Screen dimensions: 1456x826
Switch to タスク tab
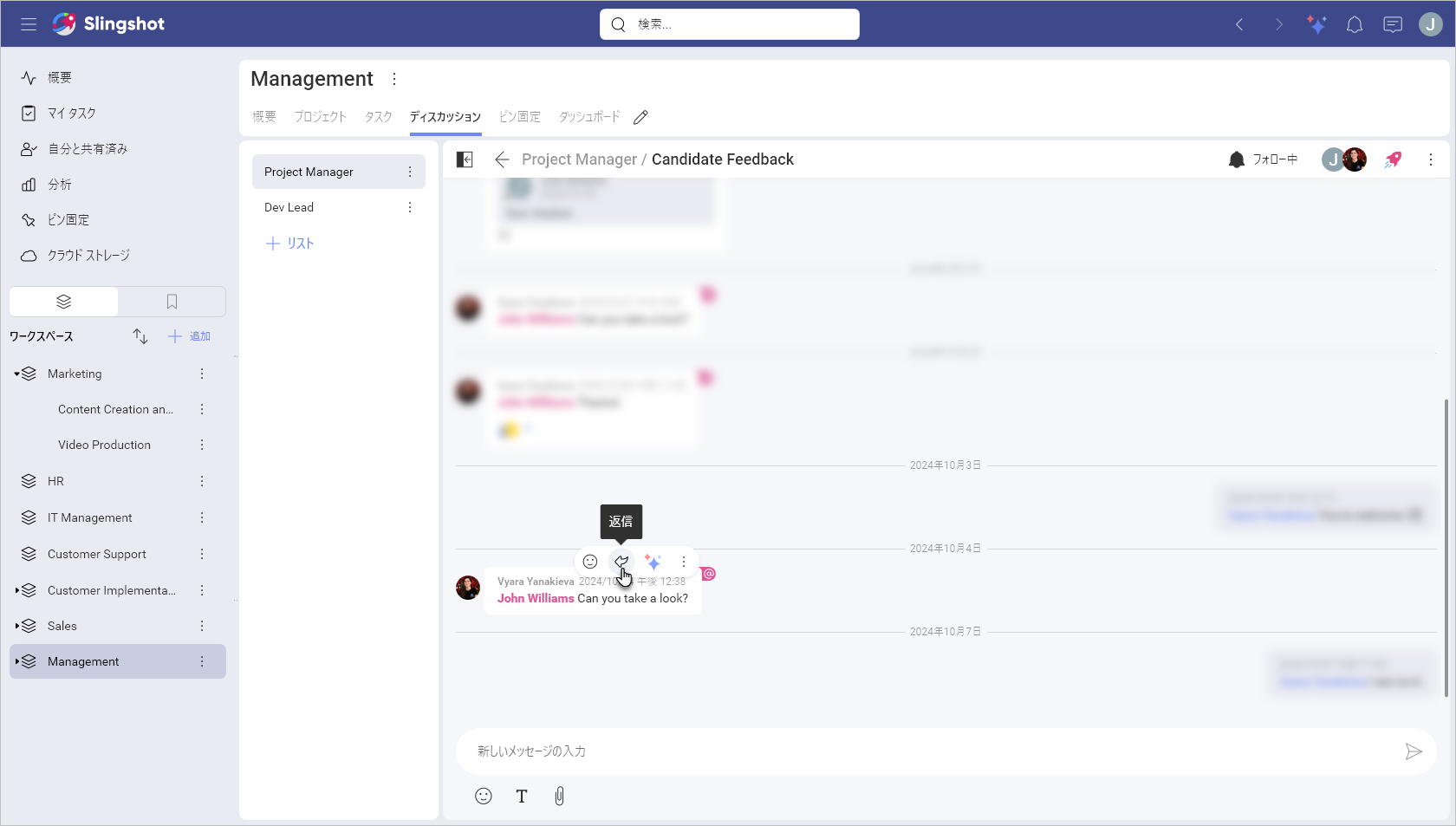[378, 117]
